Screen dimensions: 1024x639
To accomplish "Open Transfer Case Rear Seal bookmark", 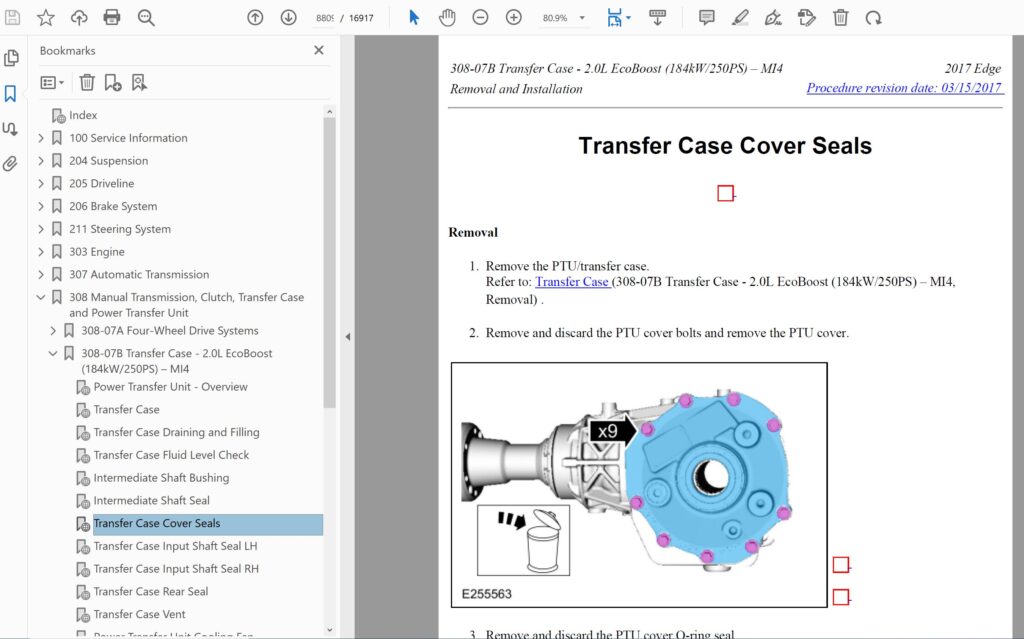I will click(x=150, y=591).
